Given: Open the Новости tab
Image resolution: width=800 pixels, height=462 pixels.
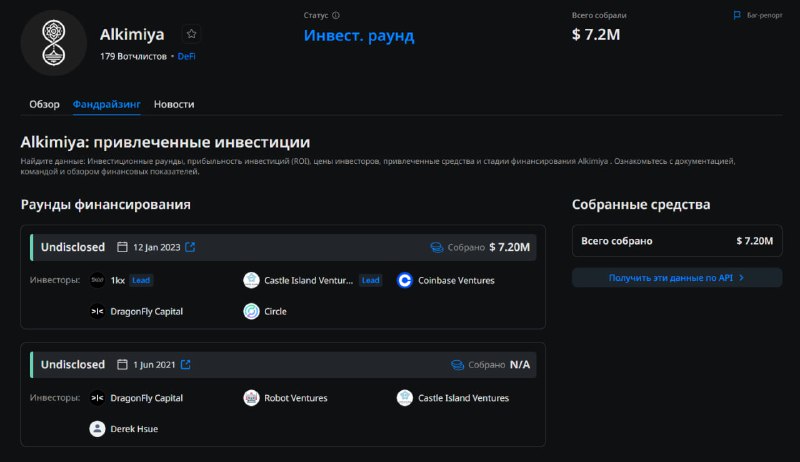Looking at the screenshot, I should (x=174, y=104).
